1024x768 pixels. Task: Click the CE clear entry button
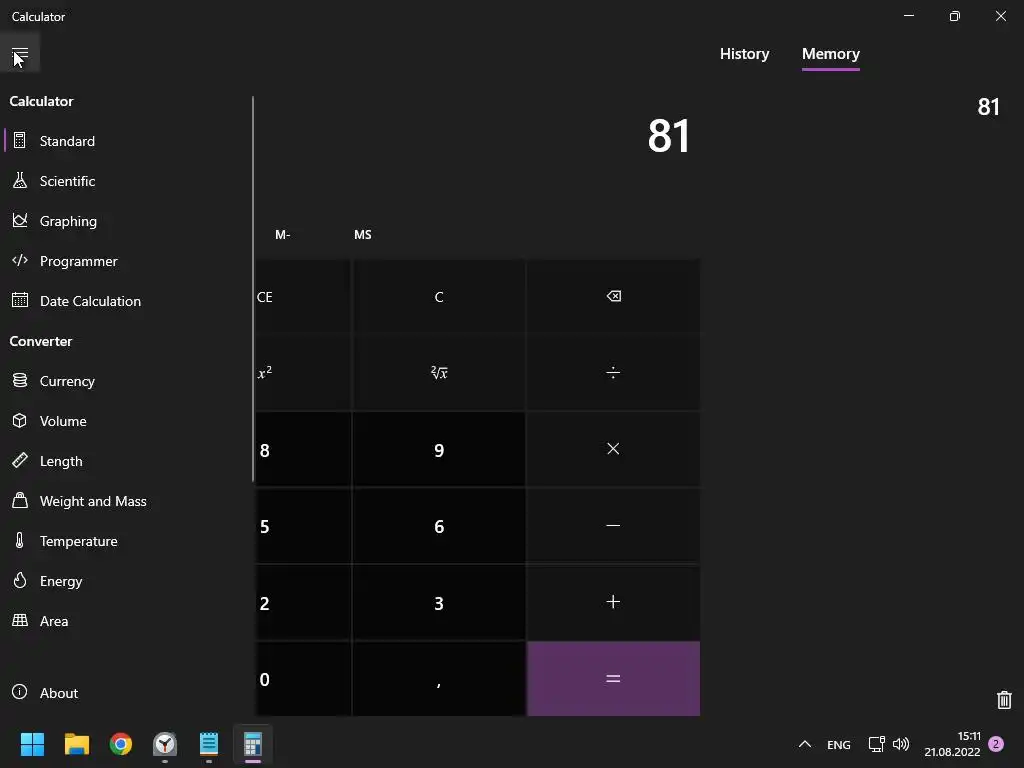[303, 297]
